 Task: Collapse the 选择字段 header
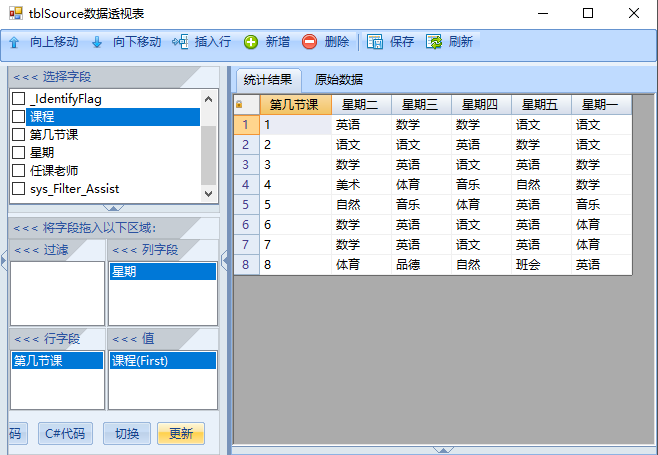click(114, 77)
